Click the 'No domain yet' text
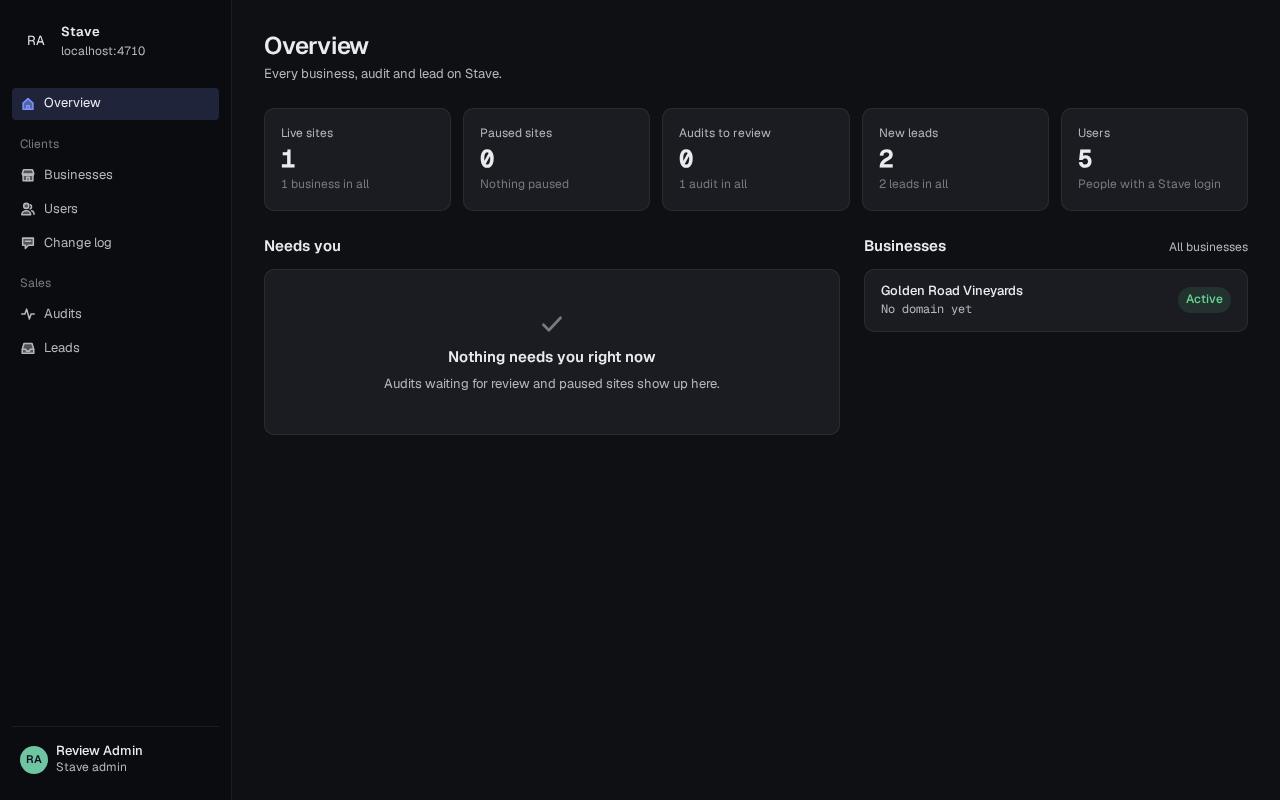The width and height of the screenshot is (1280, 800). point(926,310)
